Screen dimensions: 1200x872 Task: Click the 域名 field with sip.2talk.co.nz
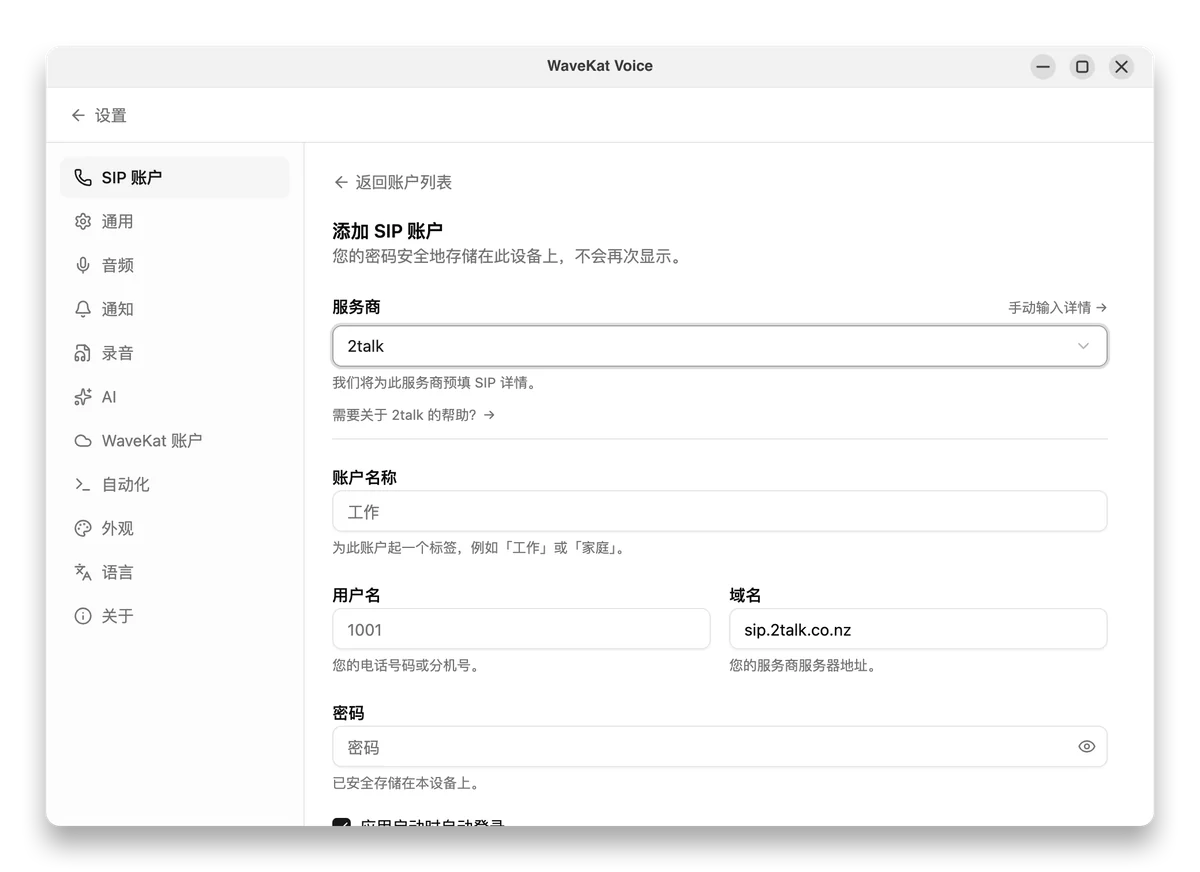tap(918, 629)
